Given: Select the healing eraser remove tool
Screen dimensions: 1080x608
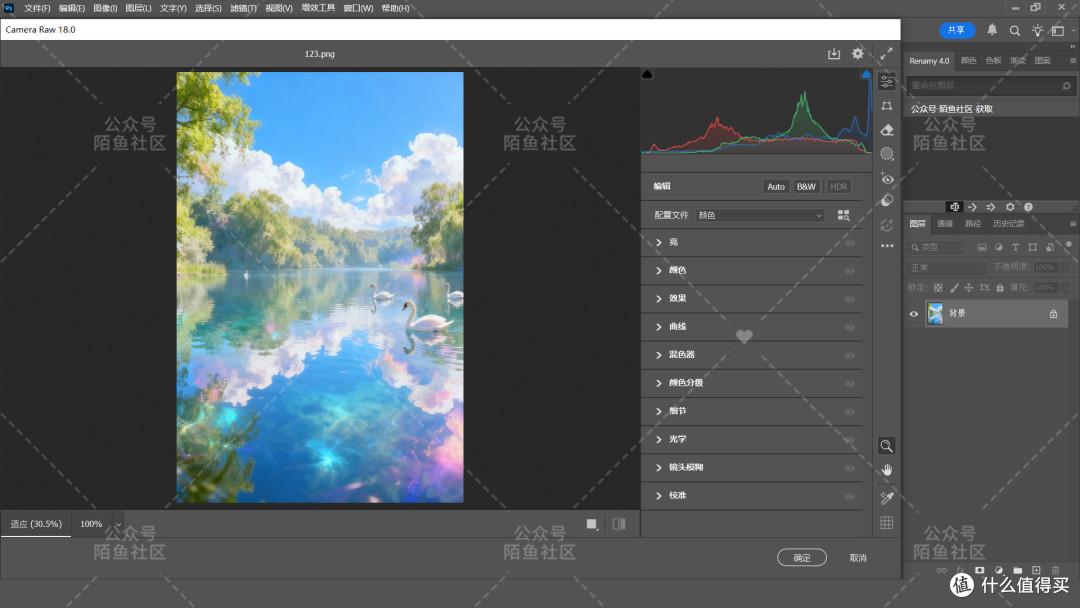Looking at the screenshot, I should point(887,129).
